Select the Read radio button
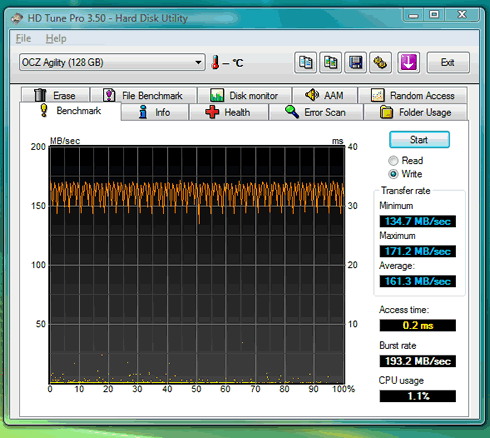490x438 pixels. click(x=393, y=161)
